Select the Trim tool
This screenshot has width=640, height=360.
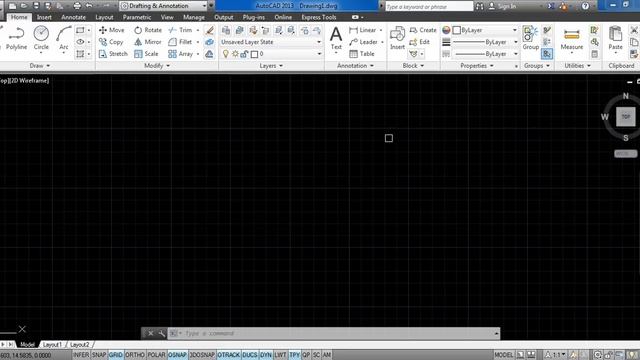coord(180,30)
